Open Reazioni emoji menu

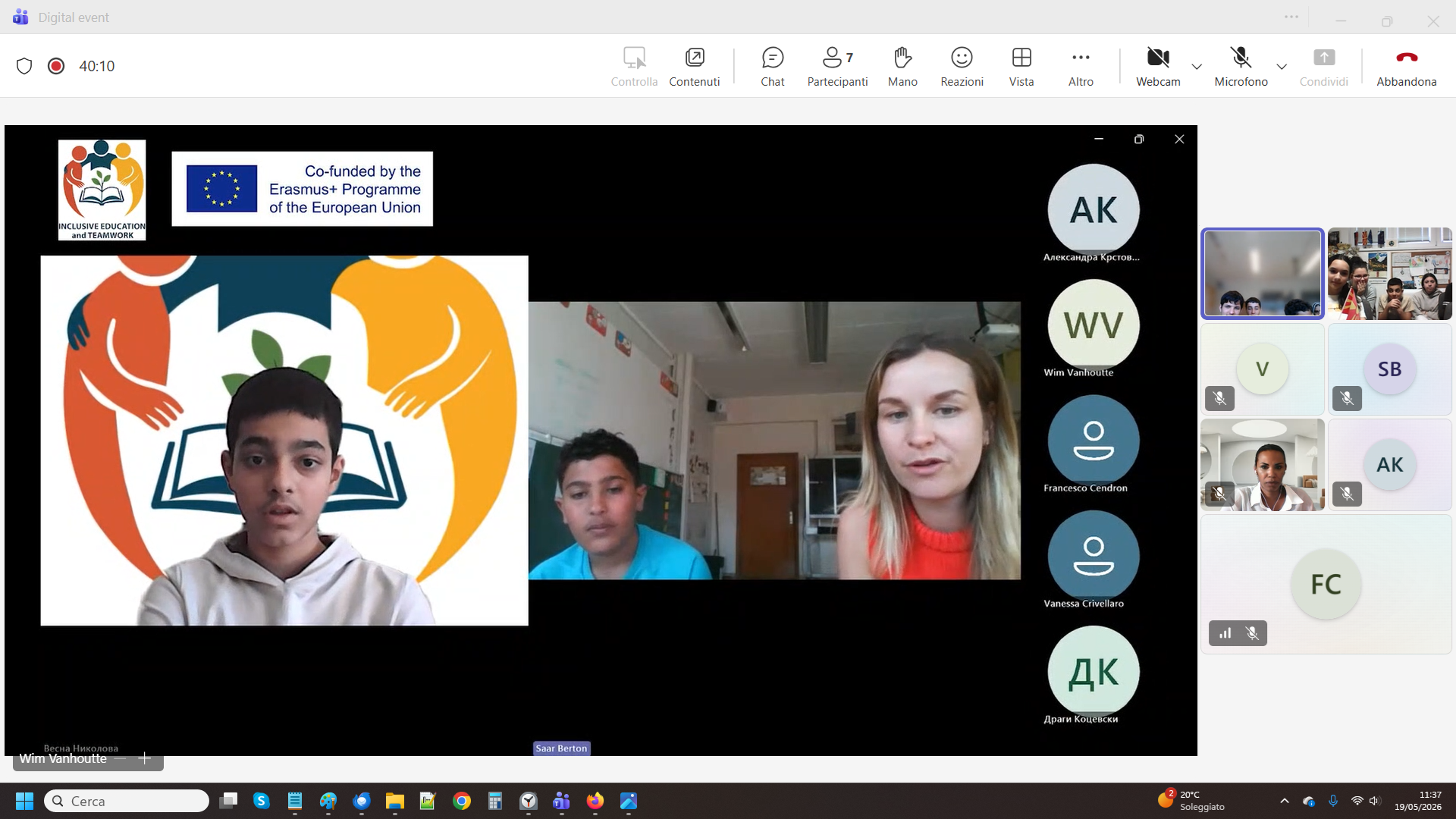tap(962, 67)
